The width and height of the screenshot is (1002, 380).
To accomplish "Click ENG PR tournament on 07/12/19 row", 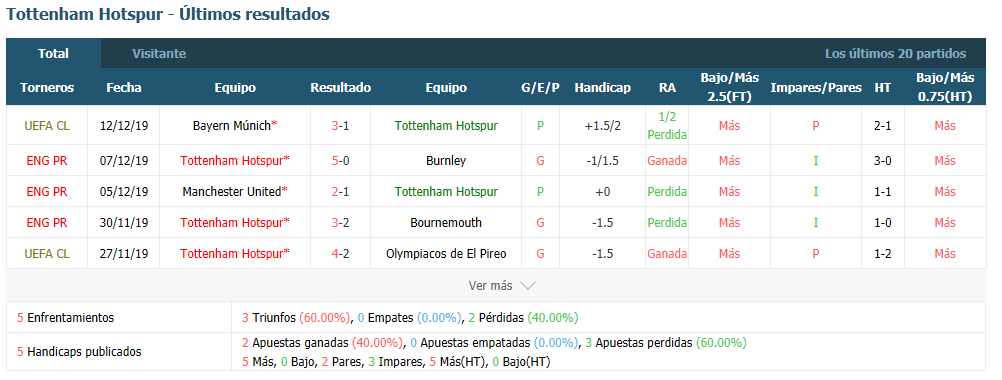I will [x=47, y=161].
